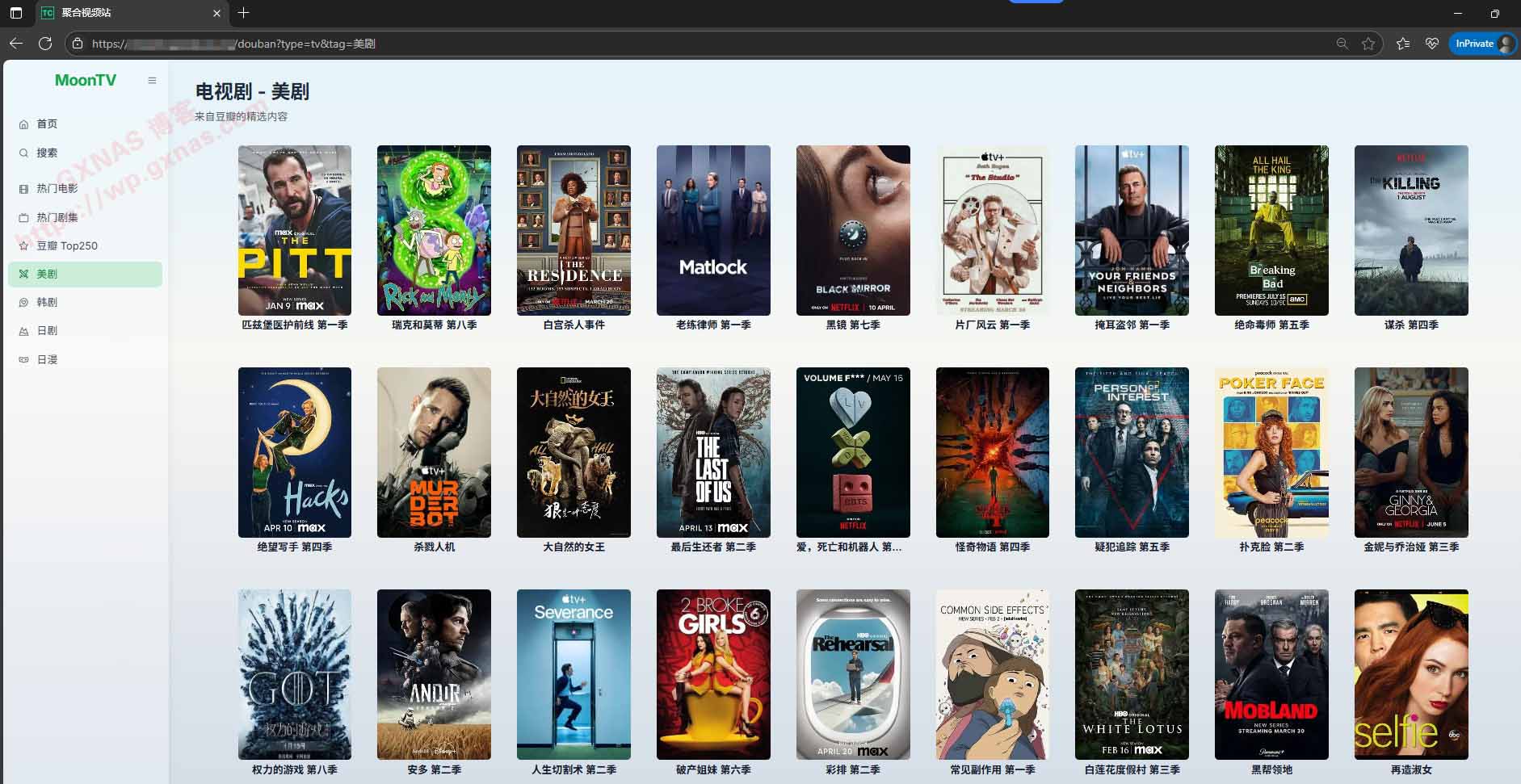Open The Last of Us poster
Viewport: 1521px width, 784px height.
click(713, 452)
